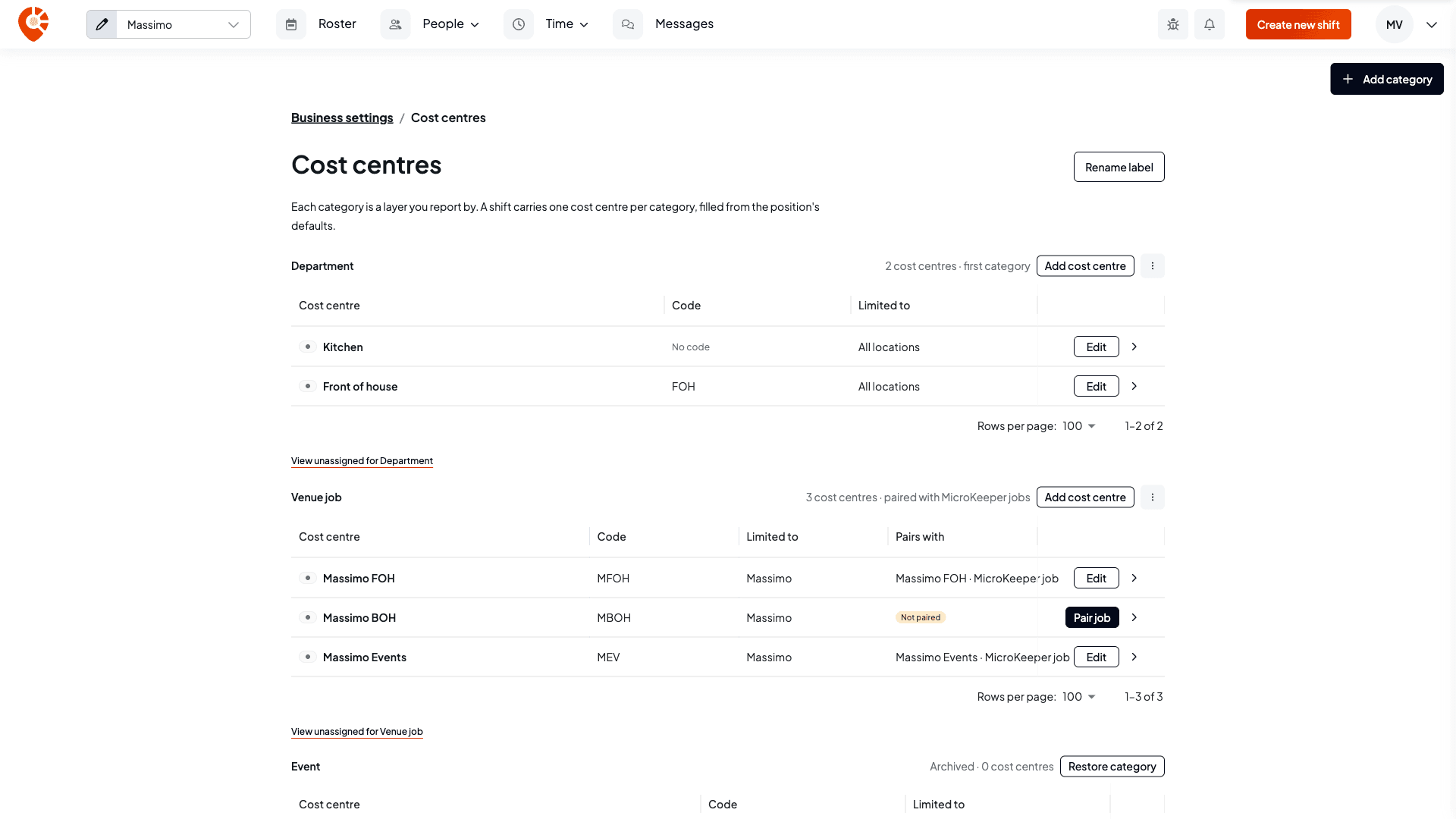Edit the Front of house cost centre

tap(1097, 386)
